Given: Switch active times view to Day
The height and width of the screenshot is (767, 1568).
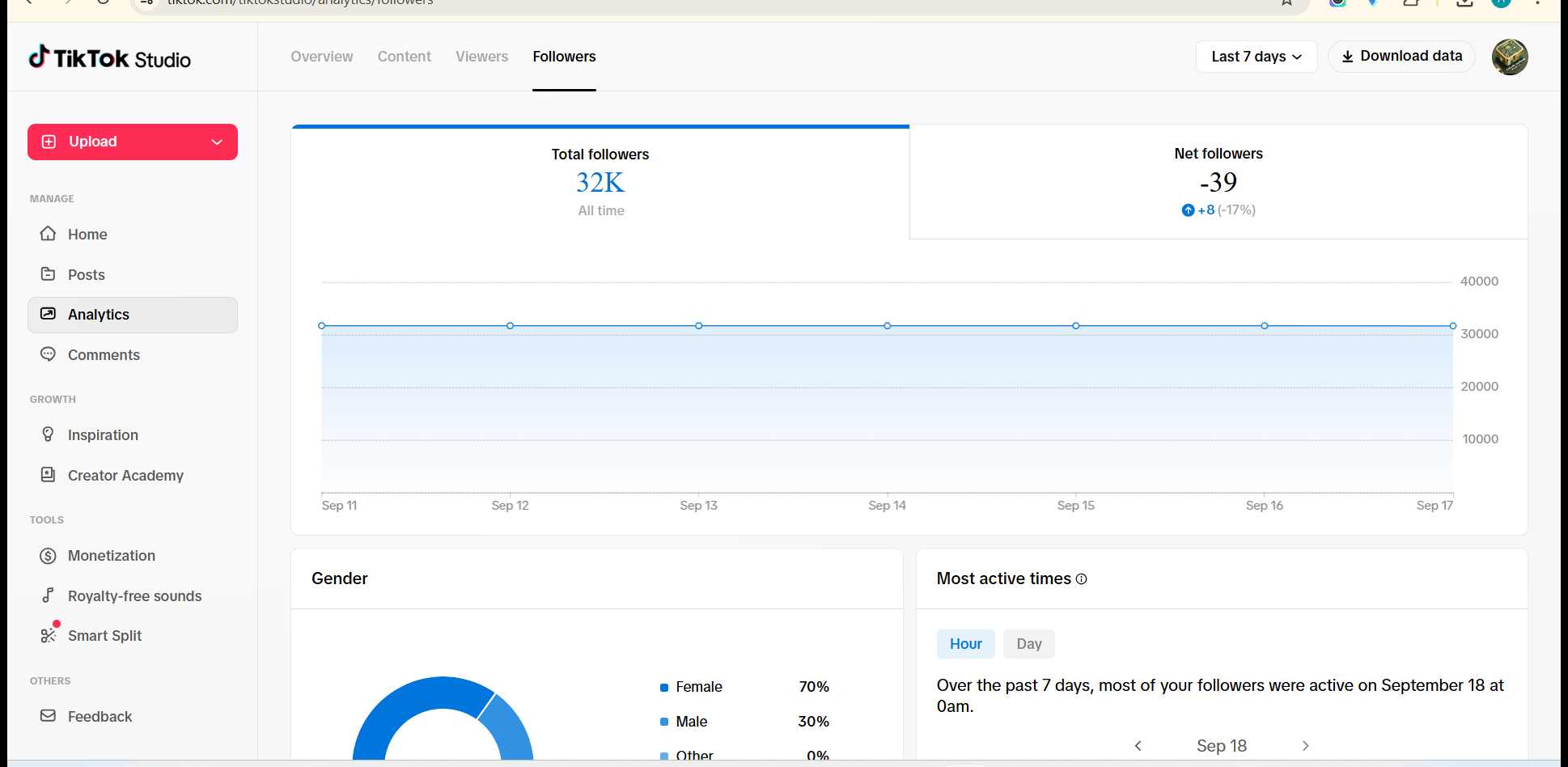Looking at the screenshot, I should click(x=1029, y=644).
